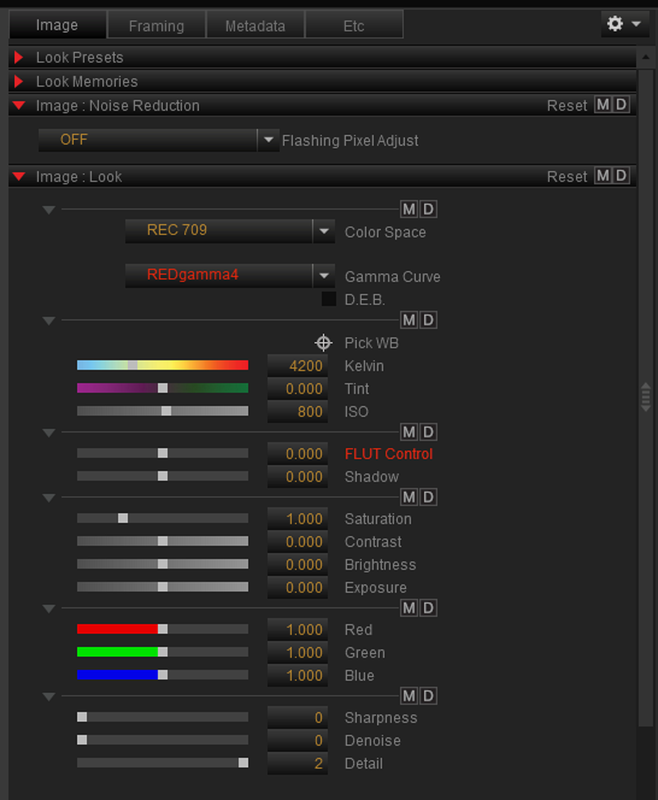Click the Tint magenta-green slider

pos(163,388)
